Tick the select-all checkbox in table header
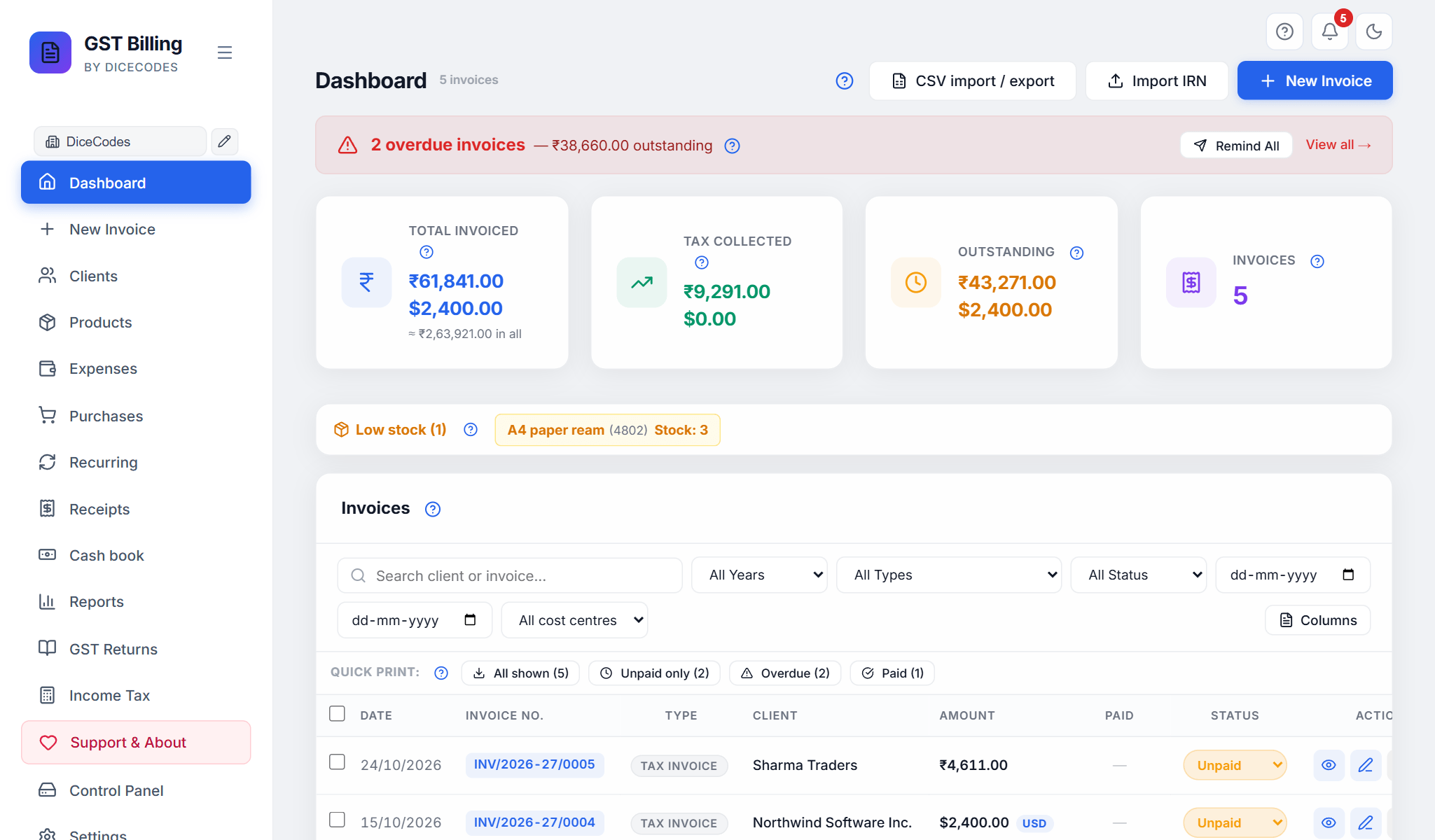Viewport: 1435px width, 840px height. (x=337, y=713)
